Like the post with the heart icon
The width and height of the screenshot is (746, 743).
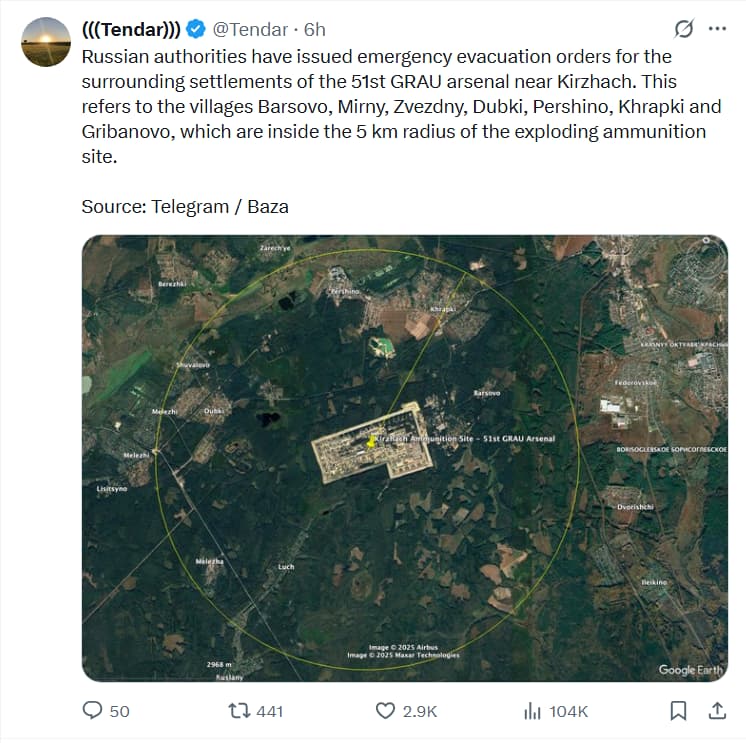385,711
